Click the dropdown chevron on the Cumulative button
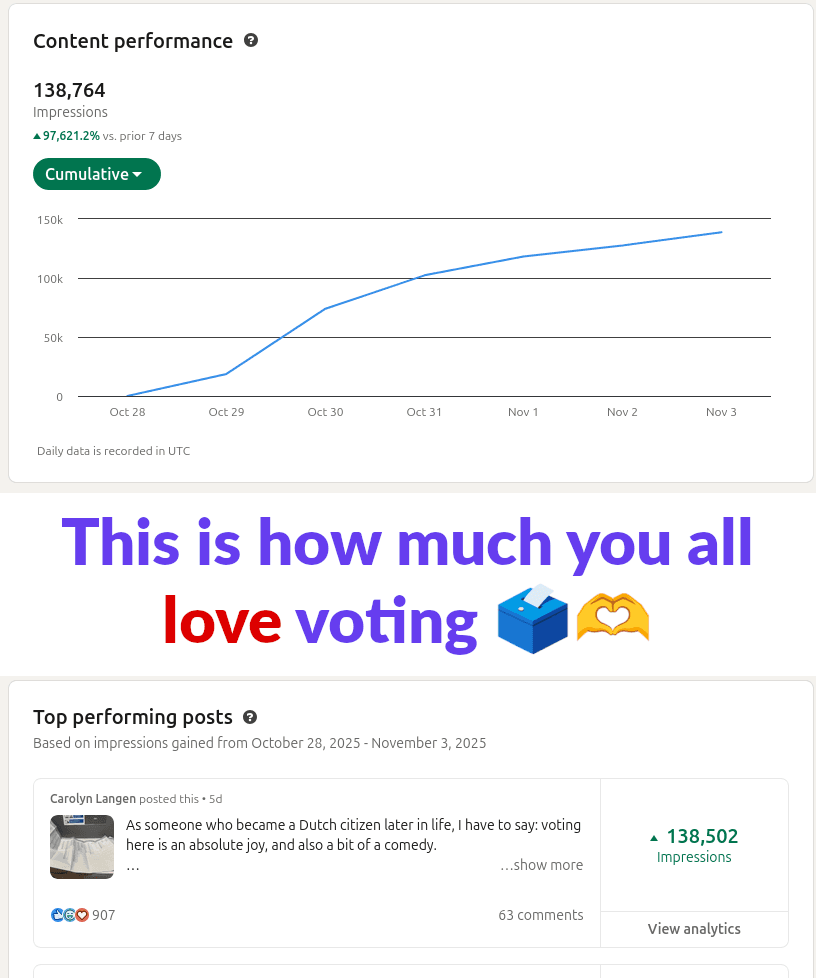Screen dimensions: 816x978 tap(137, 174)
